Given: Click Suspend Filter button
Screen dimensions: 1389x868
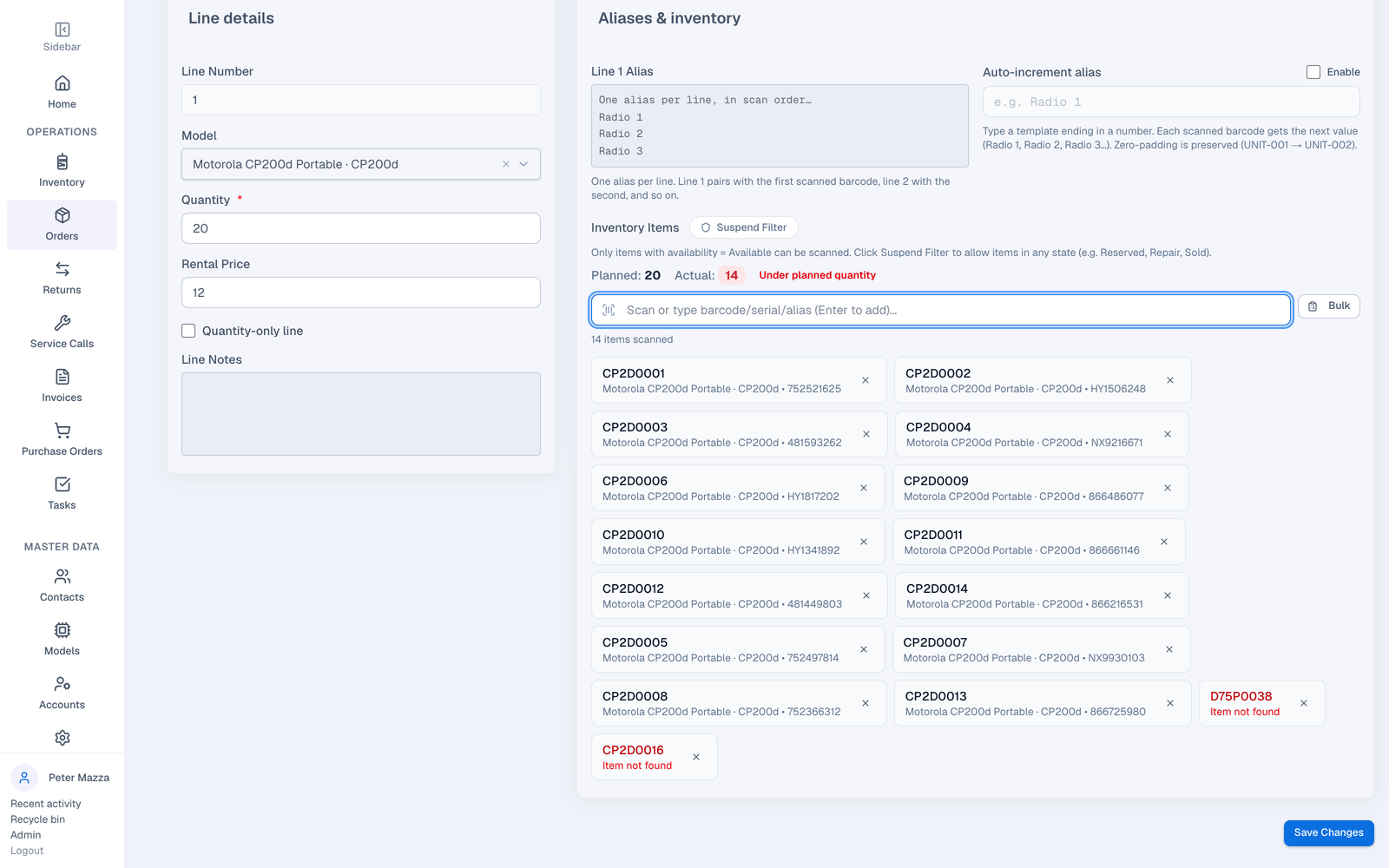Looking at the screenshot, I should 744,227.
